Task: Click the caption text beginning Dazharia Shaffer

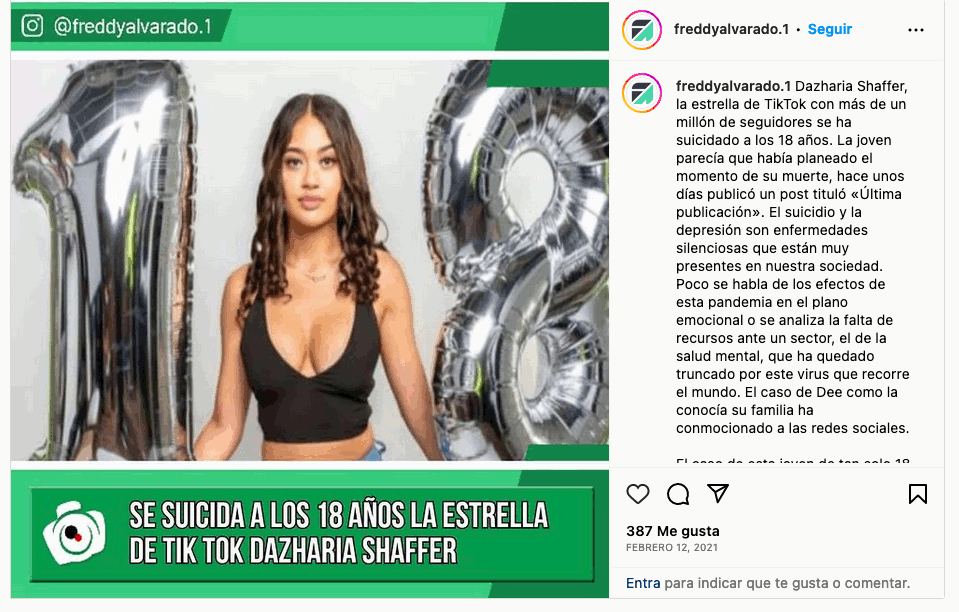Action: [793, 257]
